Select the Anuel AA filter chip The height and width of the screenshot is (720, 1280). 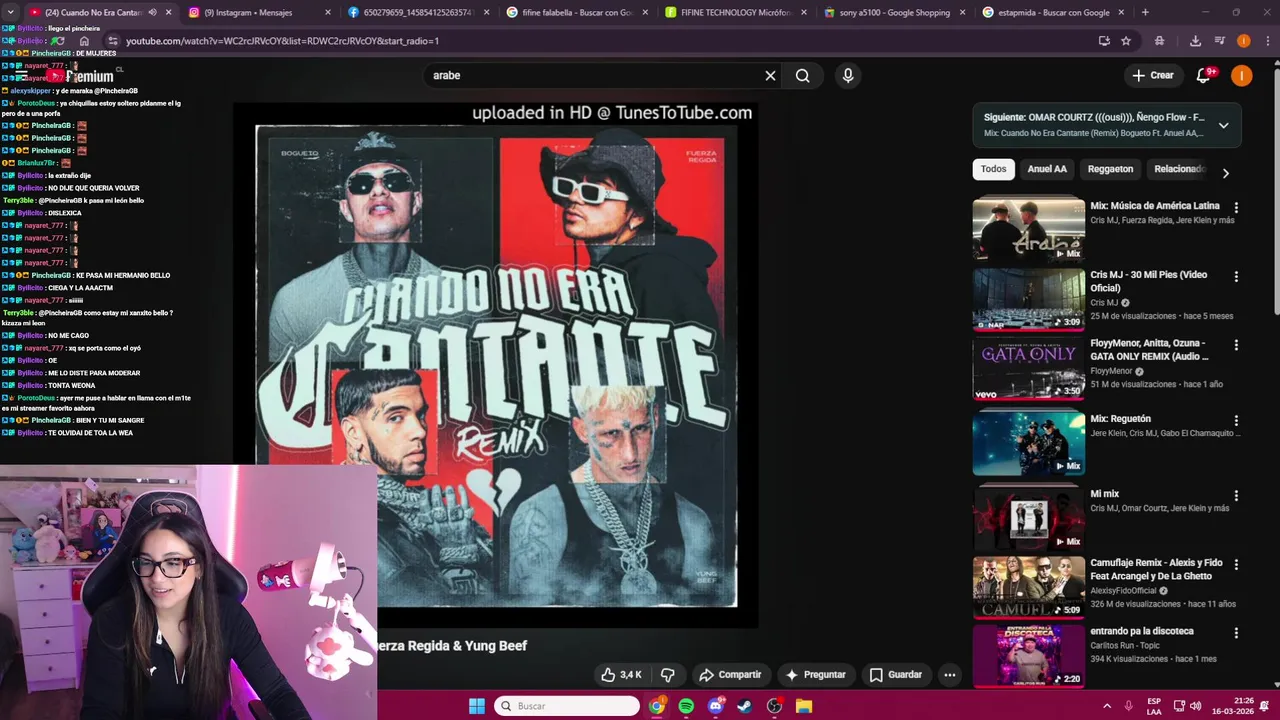(x=1047, y=169)
